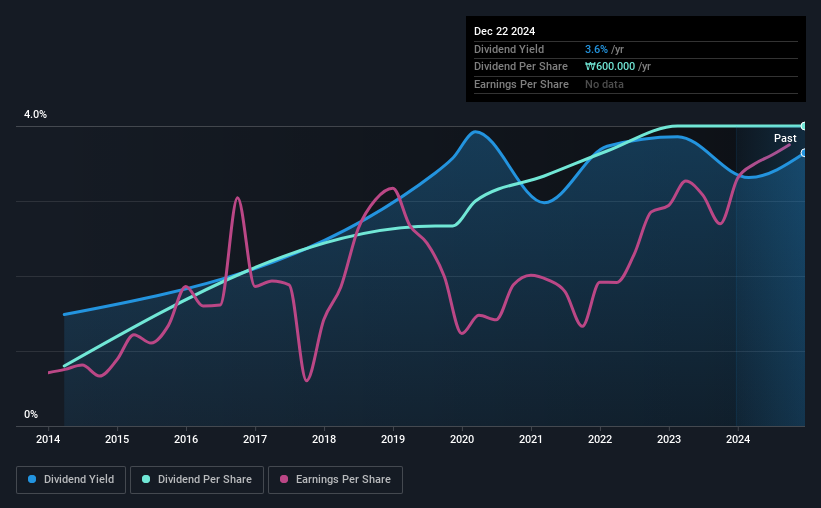The image size is (821, 508).
Task: Select the Dividend Yield endpoint marker
Action: [804, 153]
